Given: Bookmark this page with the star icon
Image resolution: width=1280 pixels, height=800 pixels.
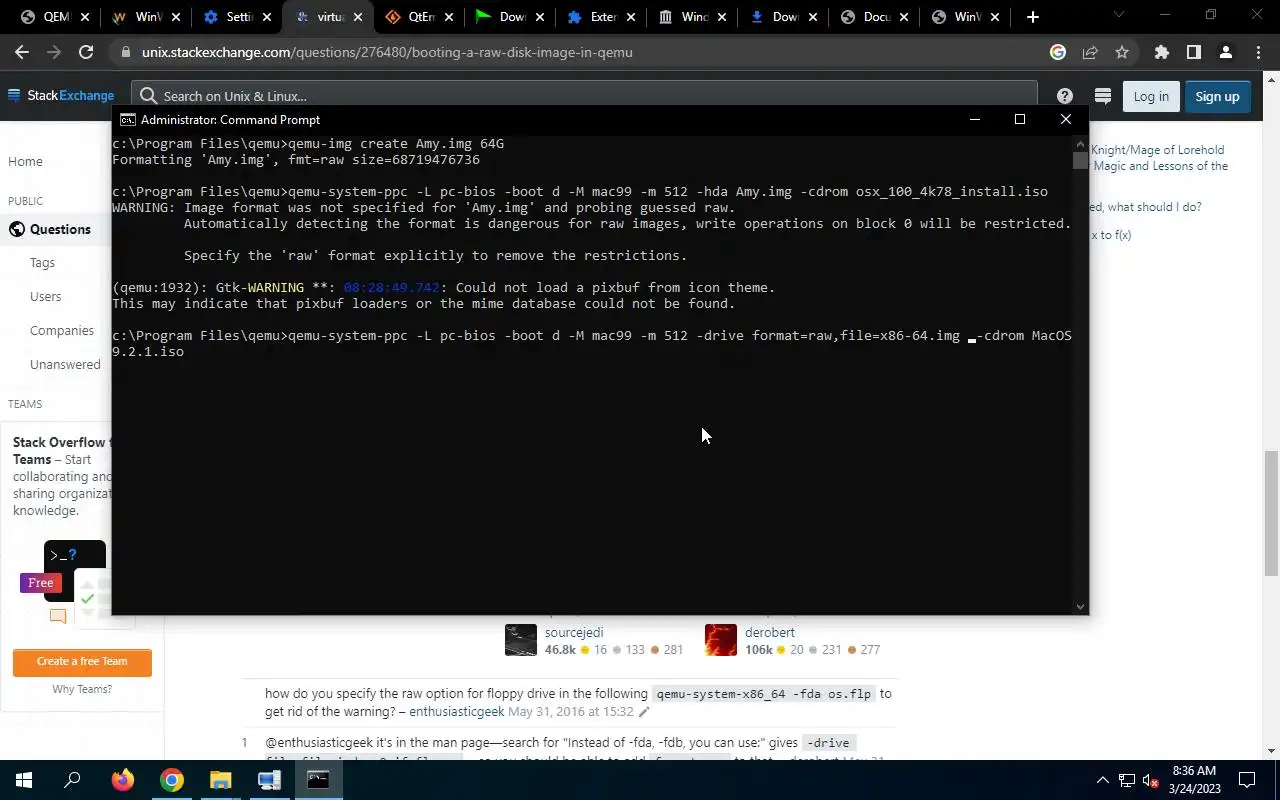Looking at the screenshot, I should pos(1122,52).
